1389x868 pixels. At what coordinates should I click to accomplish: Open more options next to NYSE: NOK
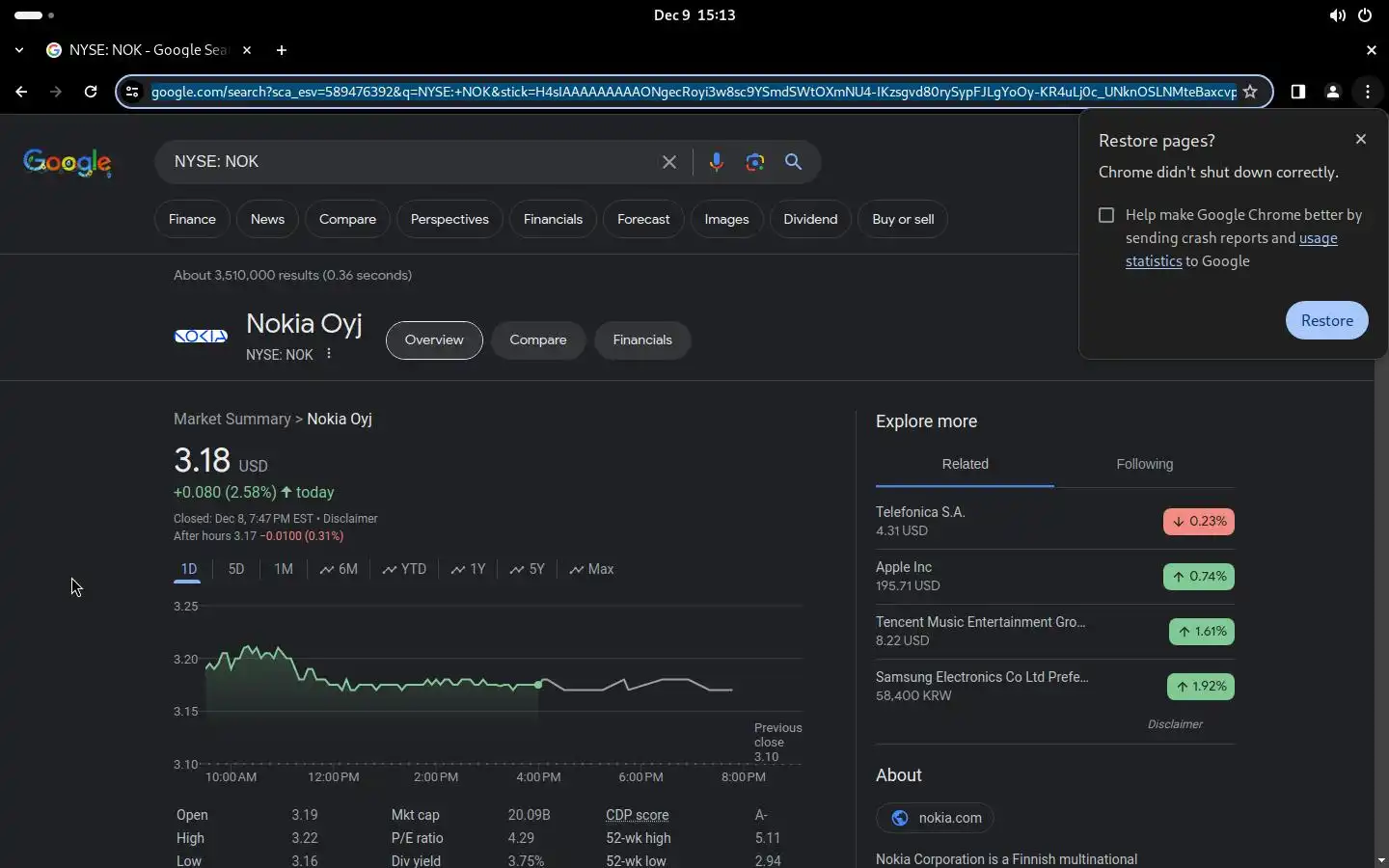point(329,354)
